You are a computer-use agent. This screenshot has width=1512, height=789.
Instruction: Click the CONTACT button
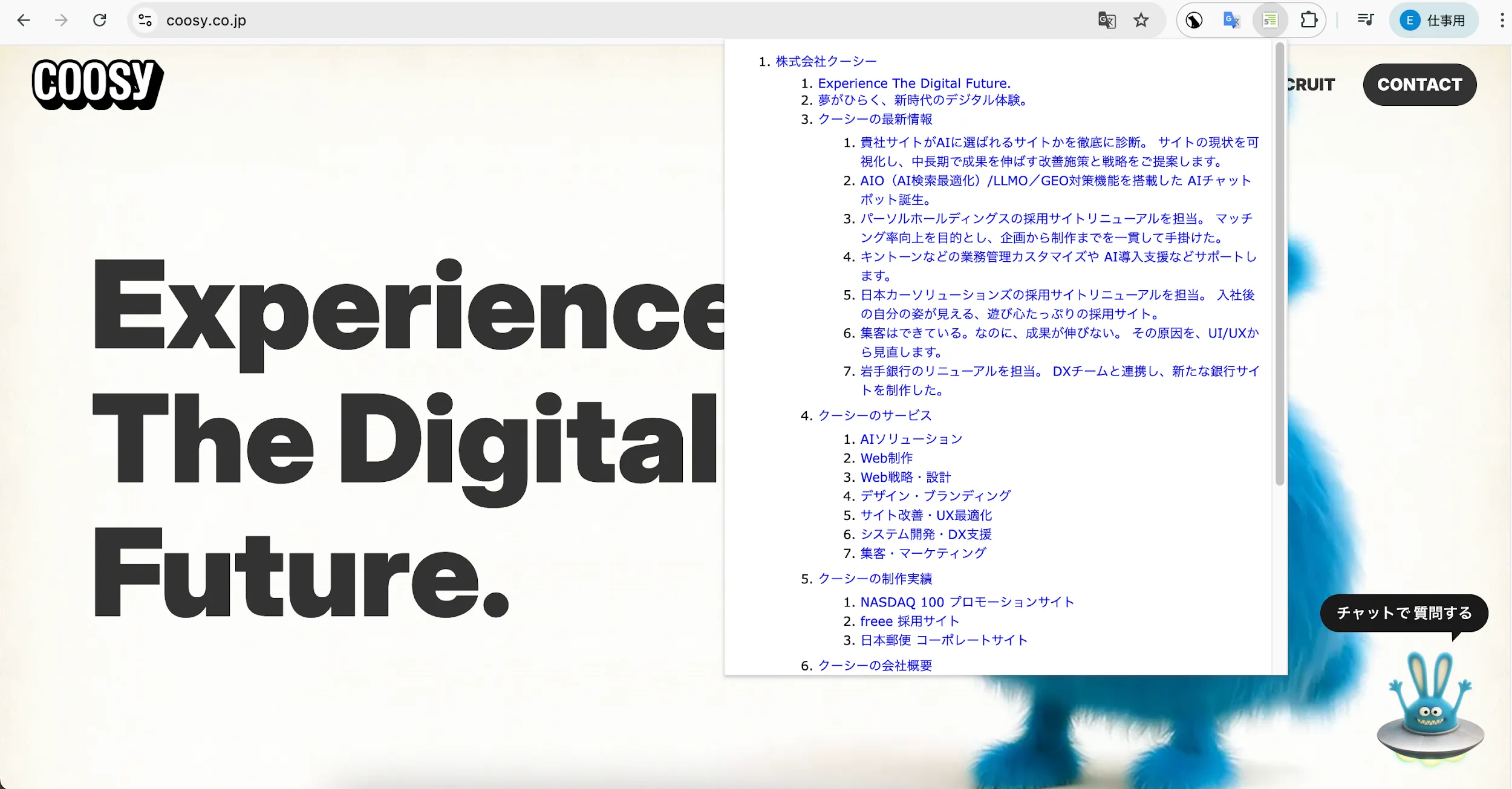click(x=1419, y=84)
